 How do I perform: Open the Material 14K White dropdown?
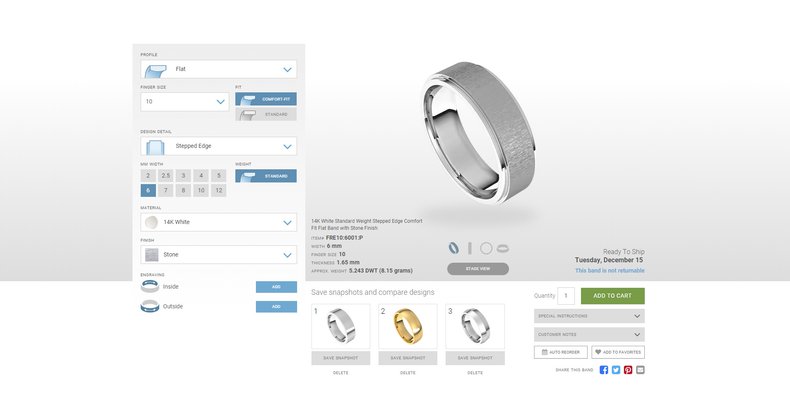[219, 222]
